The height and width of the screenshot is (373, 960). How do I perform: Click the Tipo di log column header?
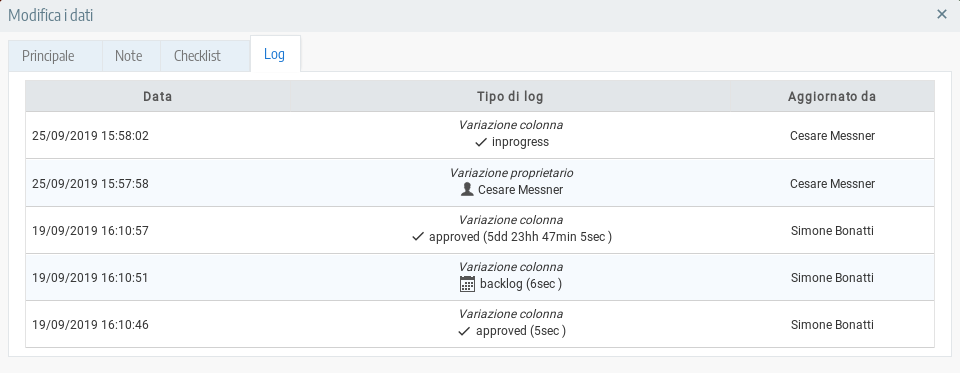click(x=510, y=96)
